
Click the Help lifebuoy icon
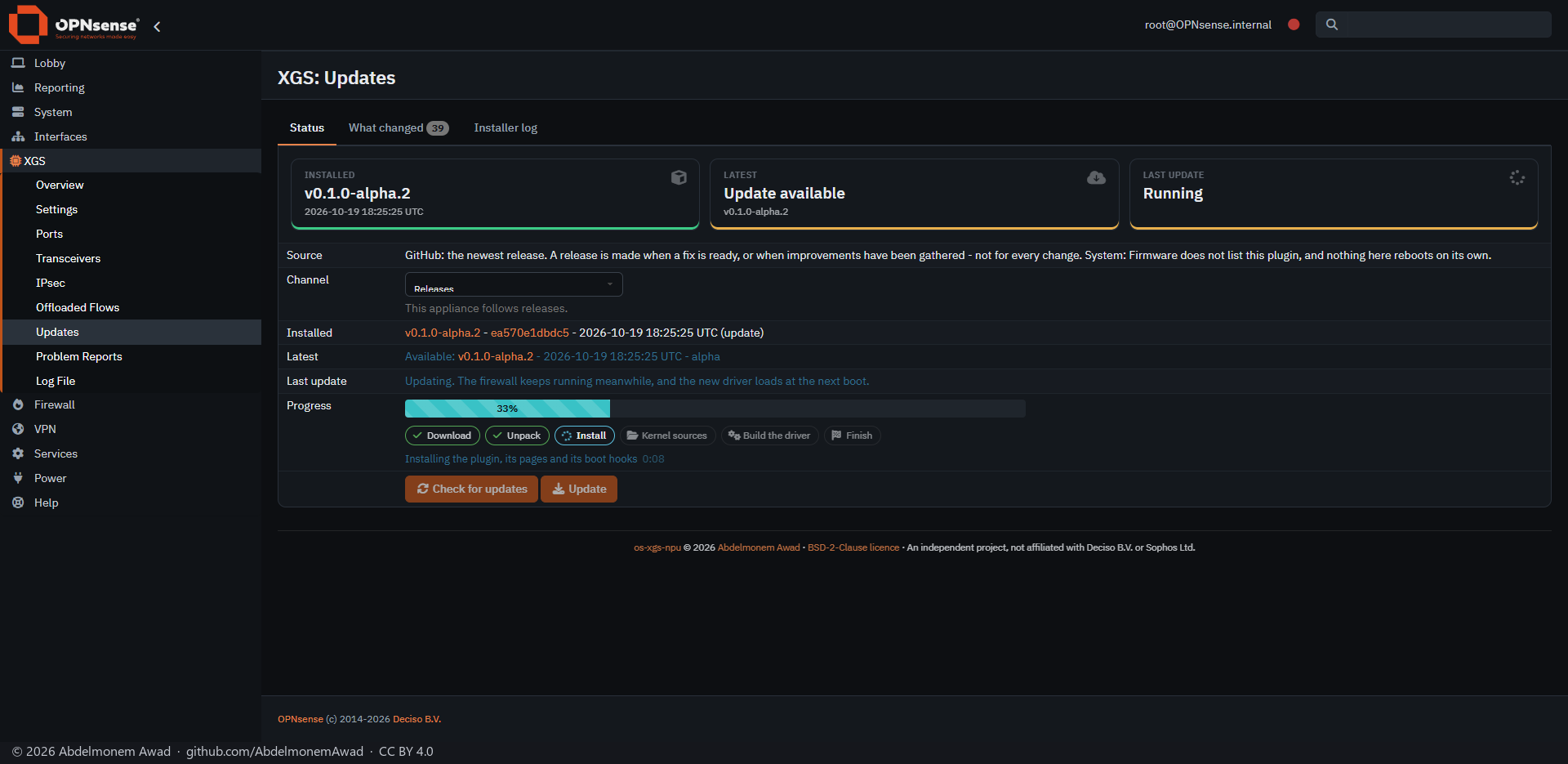18,503
